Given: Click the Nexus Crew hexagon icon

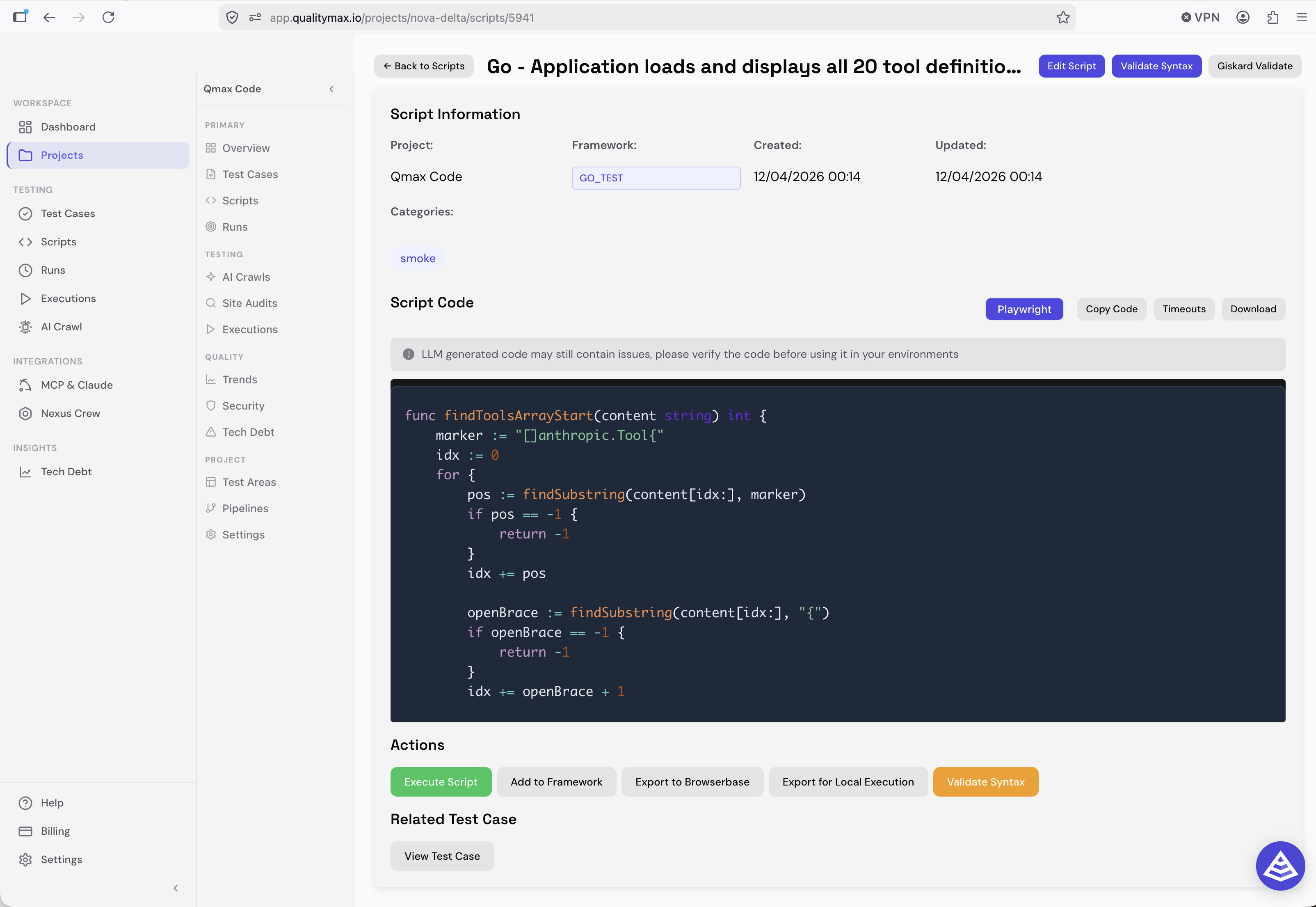Looking at the screenshot, I should [x=25, y=413].
